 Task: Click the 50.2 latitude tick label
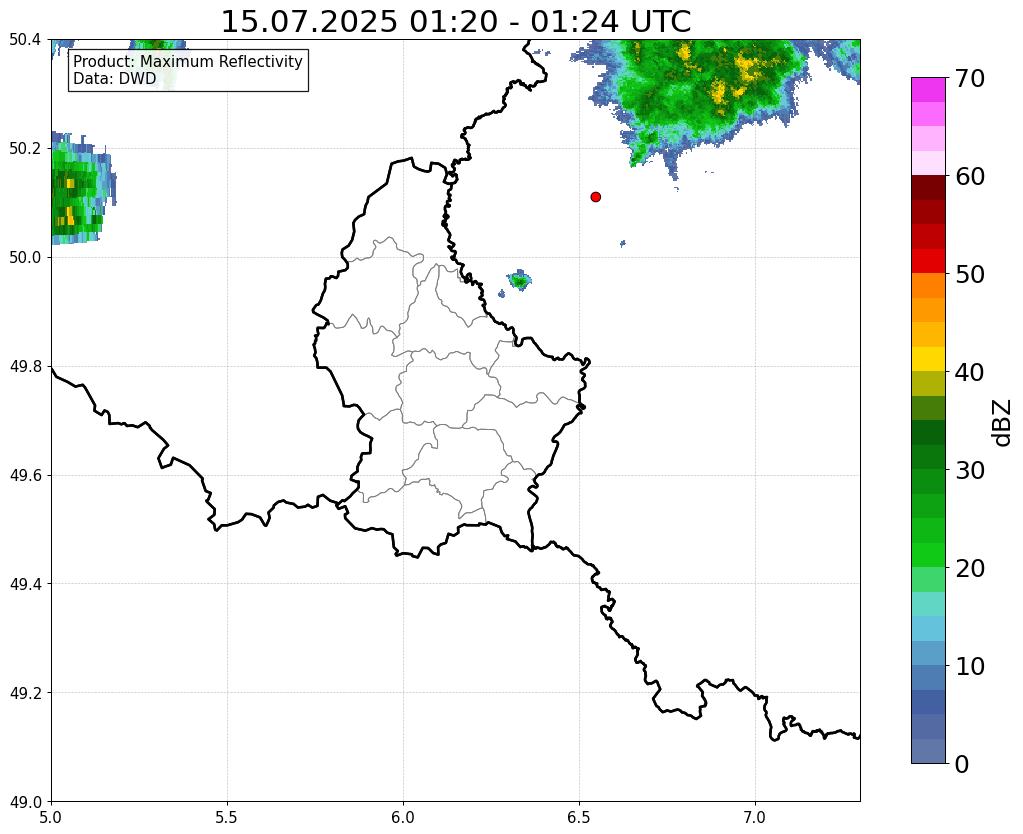(x=25, y=149)
